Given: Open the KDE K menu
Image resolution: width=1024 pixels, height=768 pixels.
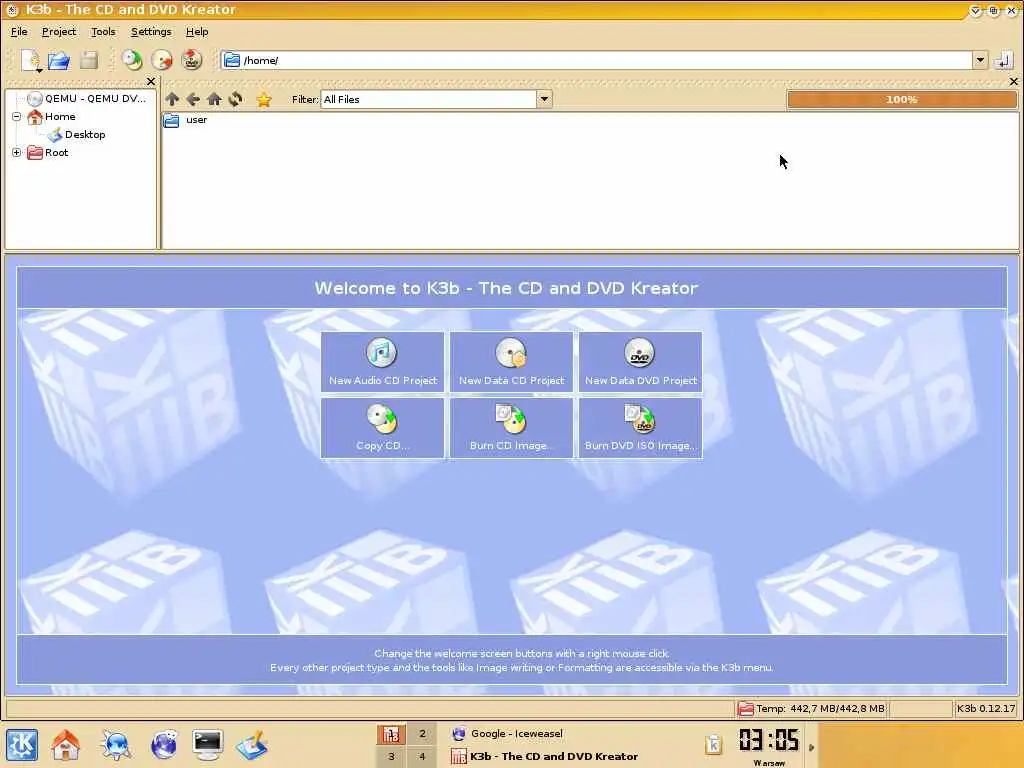Looking at the screenshot, I should tap(22, 744).
